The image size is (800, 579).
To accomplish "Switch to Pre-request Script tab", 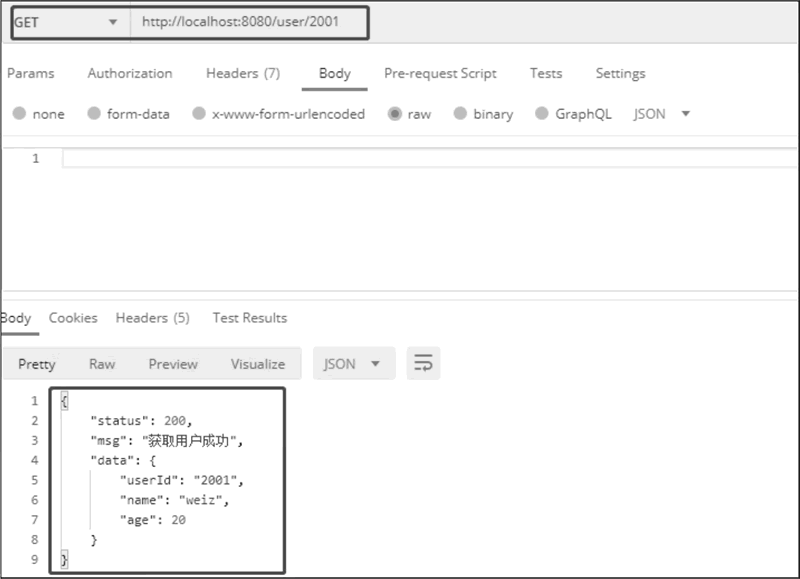I will point(440,73).
